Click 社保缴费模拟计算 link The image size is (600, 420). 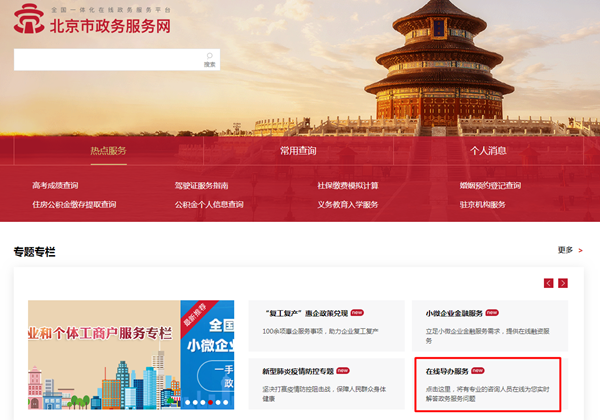click(x=348, y=185)
